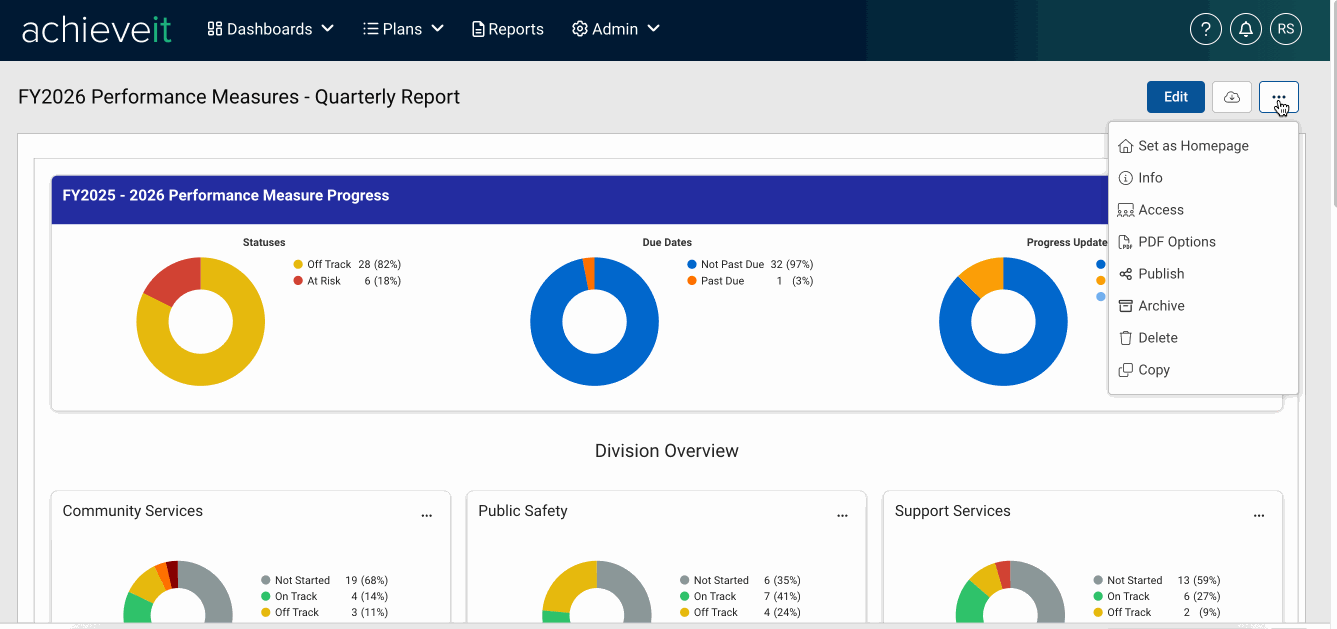Click the cloud download icon button
The width and height of the screenshot is (1337, 629).
coord(1232,97)
